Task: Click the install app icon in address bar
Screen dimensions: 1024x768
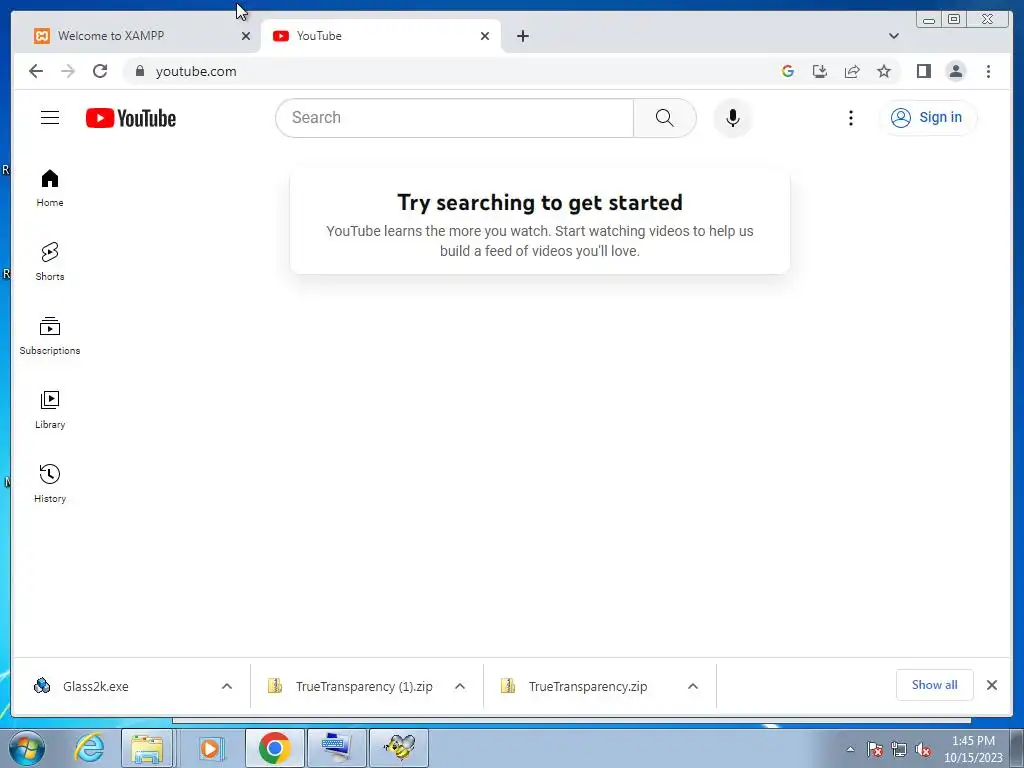Action: (x=820, y=71)
